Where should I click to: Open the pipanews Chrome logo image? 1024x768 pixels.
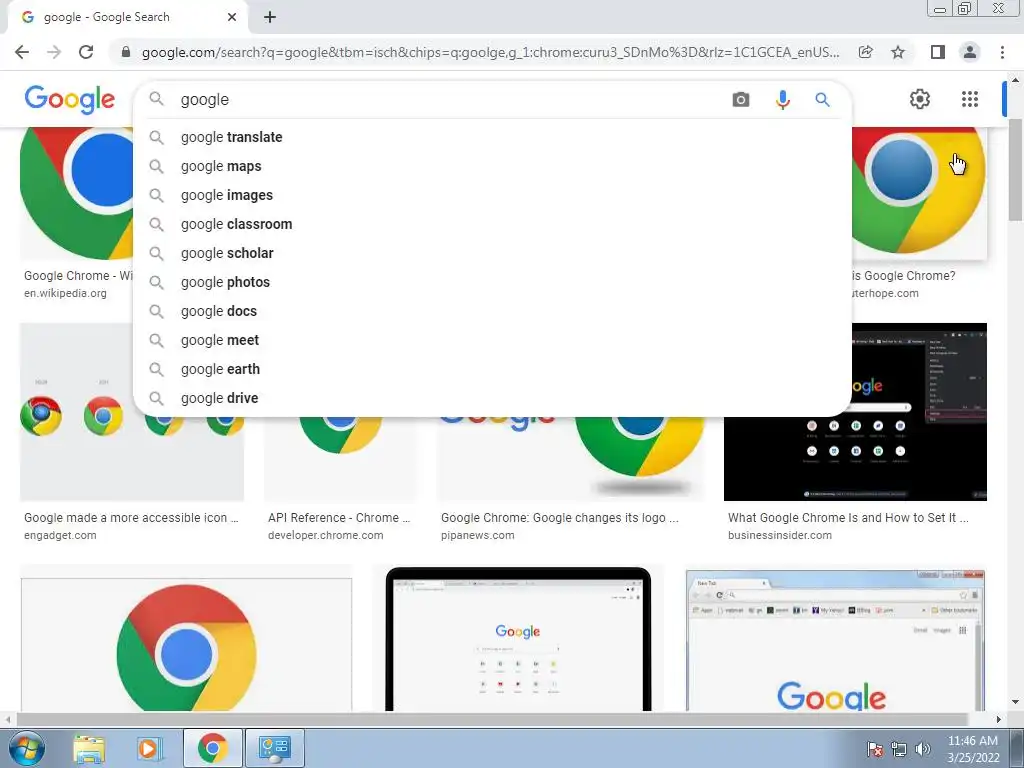[571, 458]
